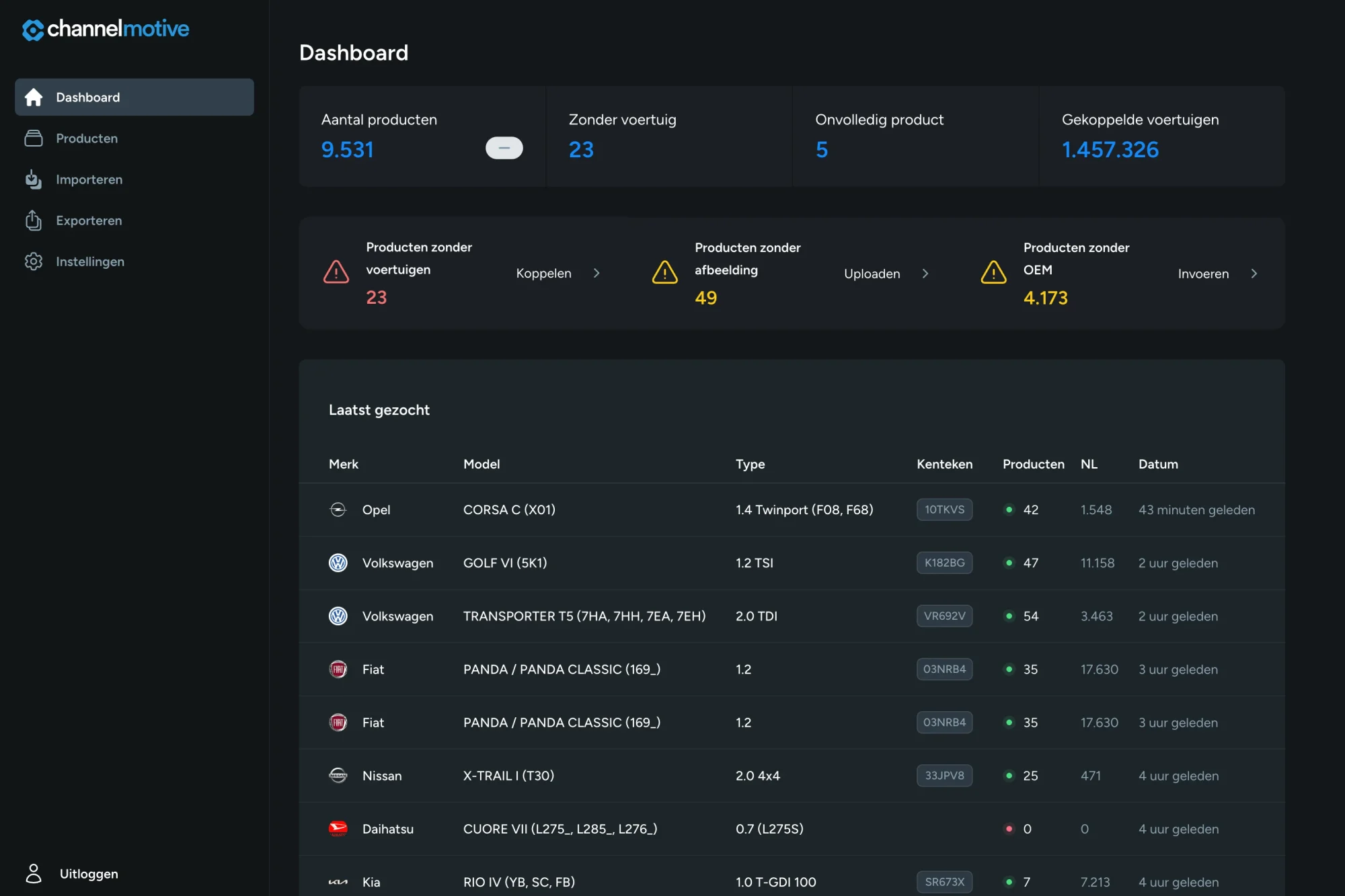
Task: Click the red warning triangle for voertuigen
Action: point(336,272)
